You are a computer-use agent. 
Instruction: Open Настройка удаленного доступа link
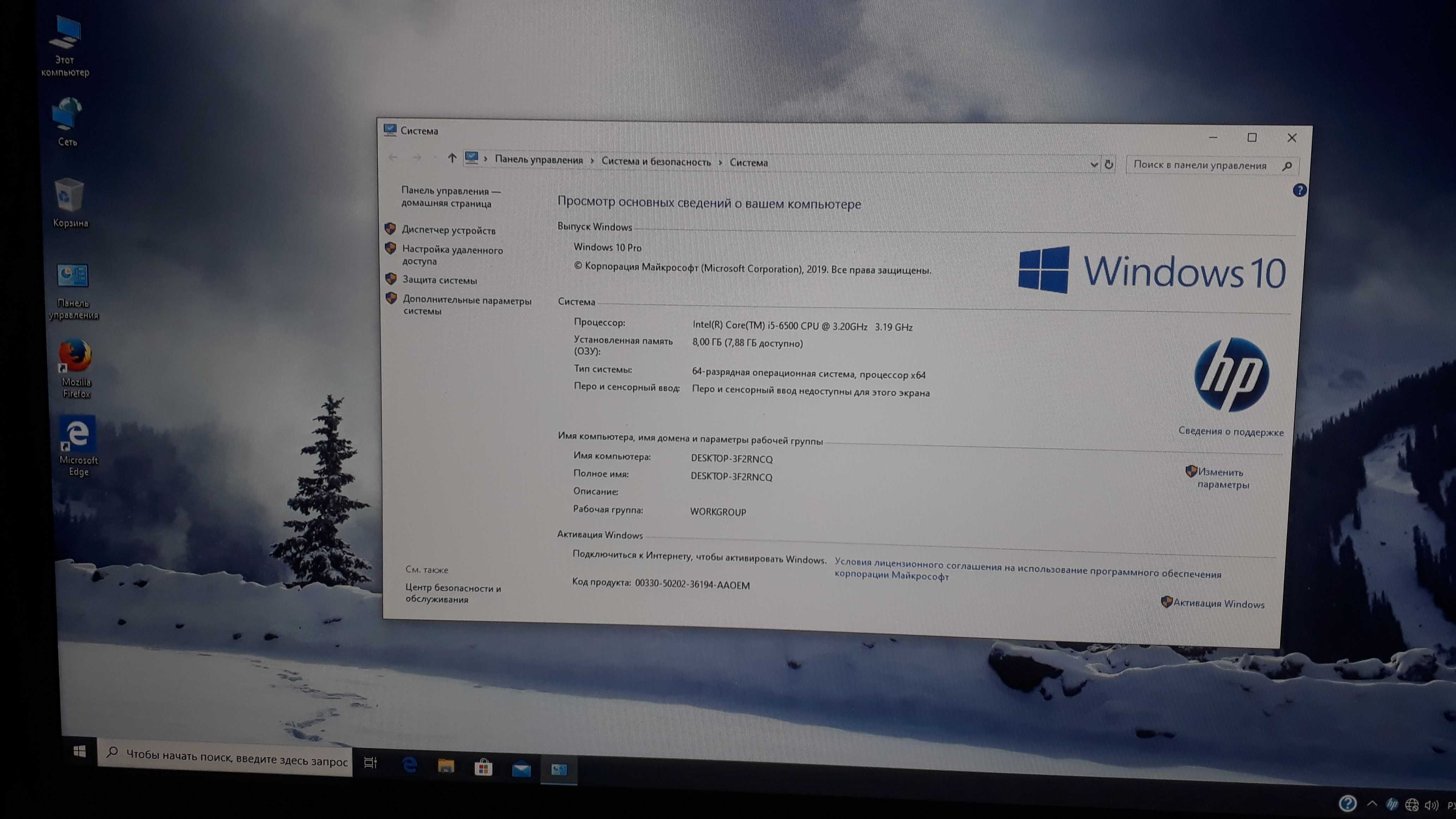coord(452,255)
